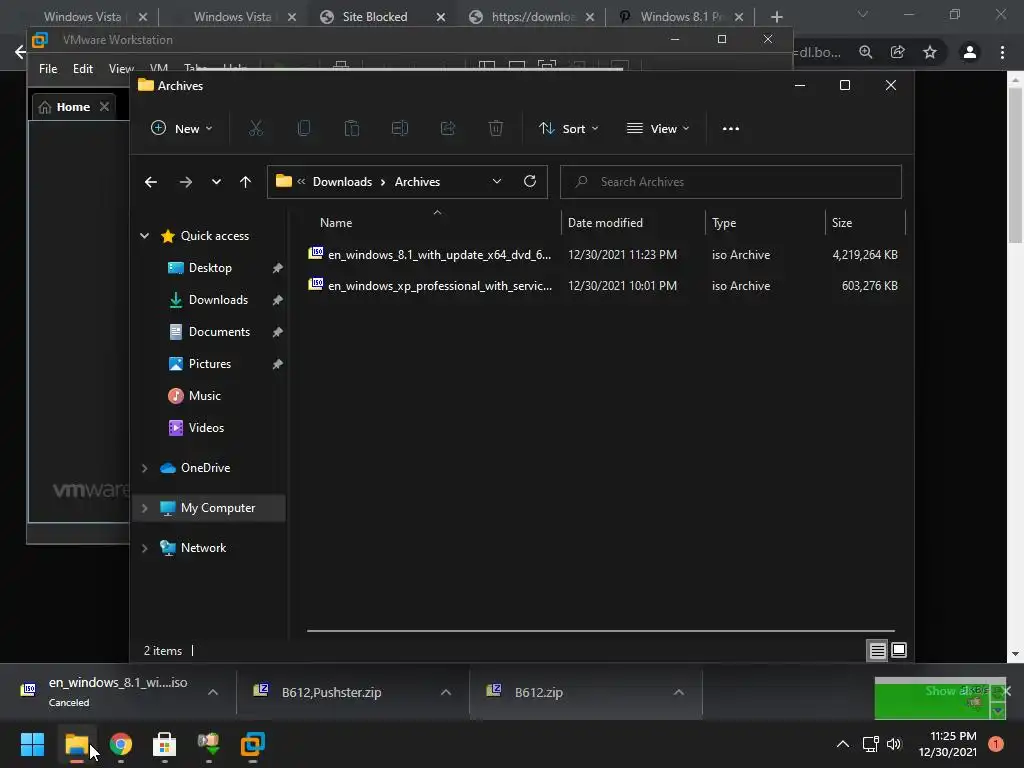The height and width of the screenshot is (768, 1024).
Task: Open VMware Workstation taskbar icon
Action: 252,744
